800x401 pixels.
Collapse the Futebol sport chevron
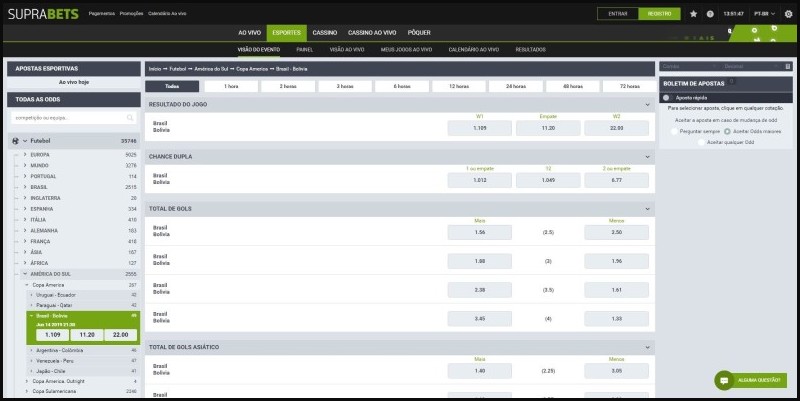click(24, 141)
